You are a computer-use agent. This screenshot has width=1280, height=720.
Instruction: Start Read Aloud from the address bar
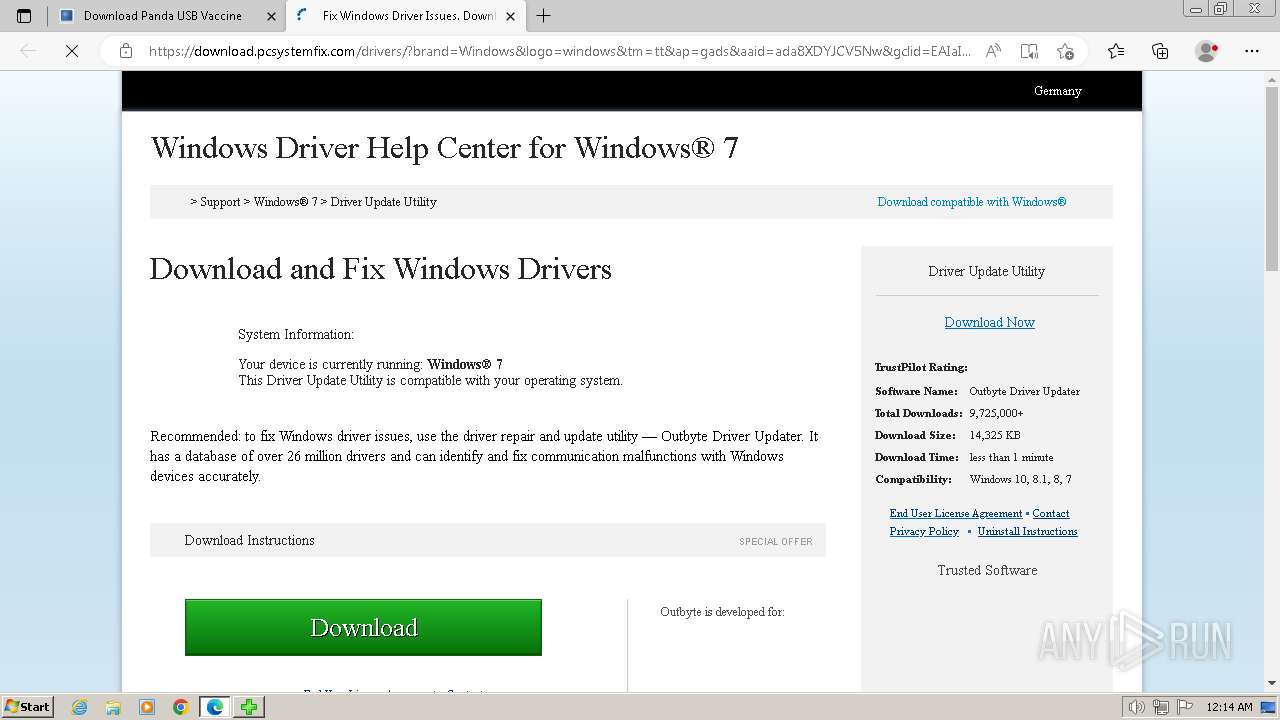pyautogui.click(x=993, y=51)
